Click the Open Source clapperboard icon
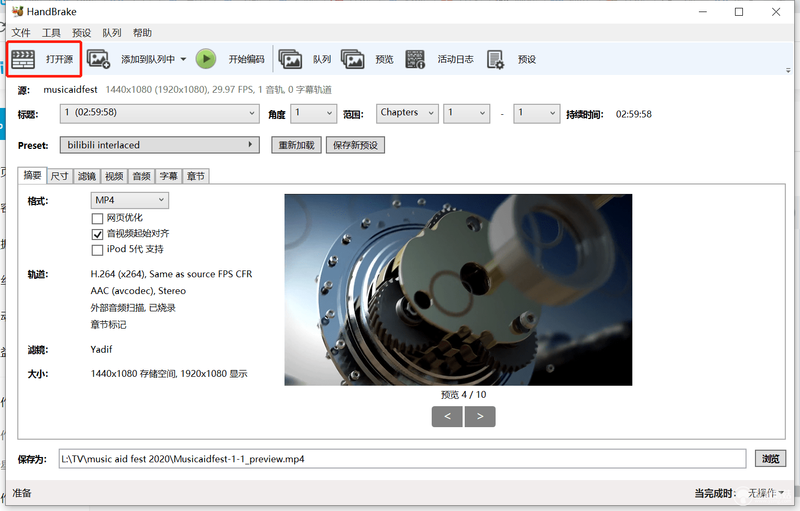 coord(23,59)
